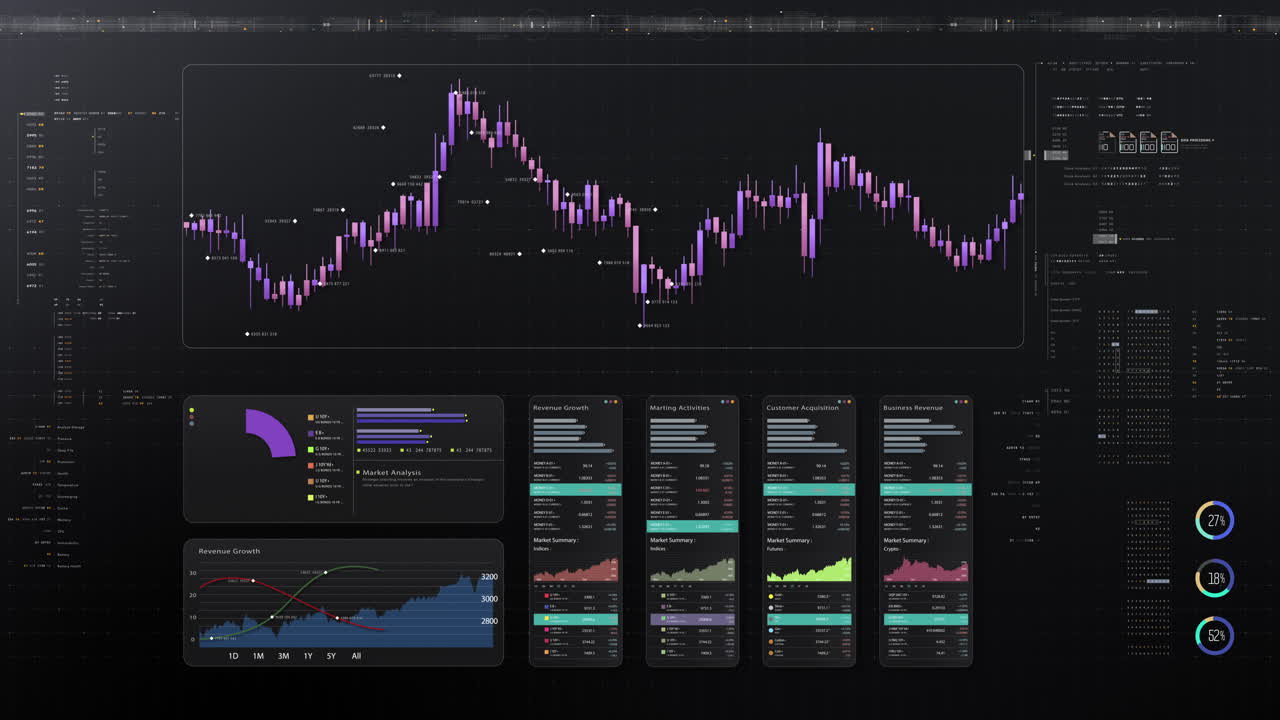Select the highlighted teal MONEY C-01 row in Business Revenue
Image resolution: width=1280 pixels, height=720 pixels.
click(x=925, y=490)
